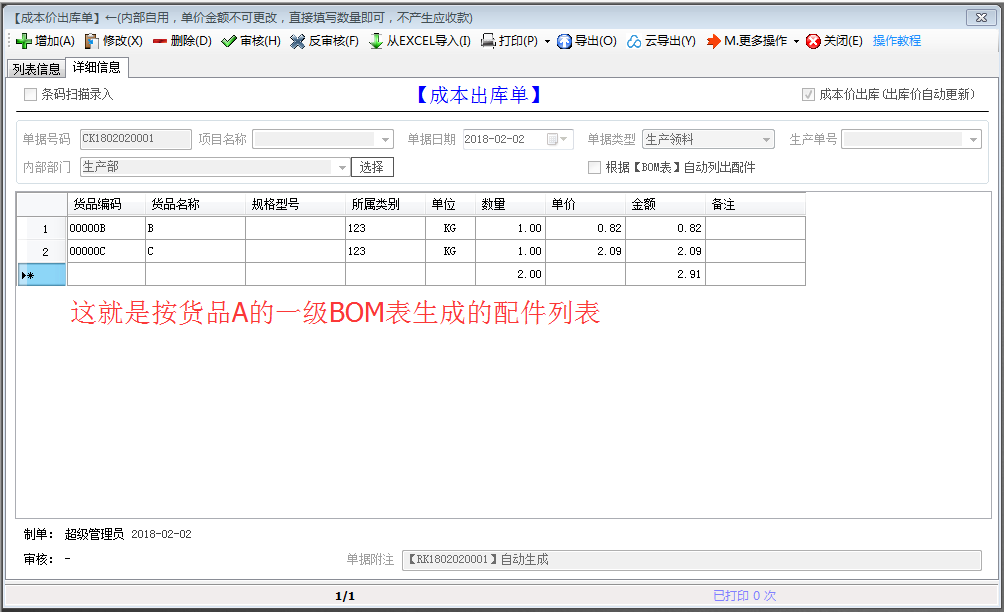Click the 打印(P) printer icon
Image resolution: width=1004 pixels, height=612 pixels.
pos(489,41)
